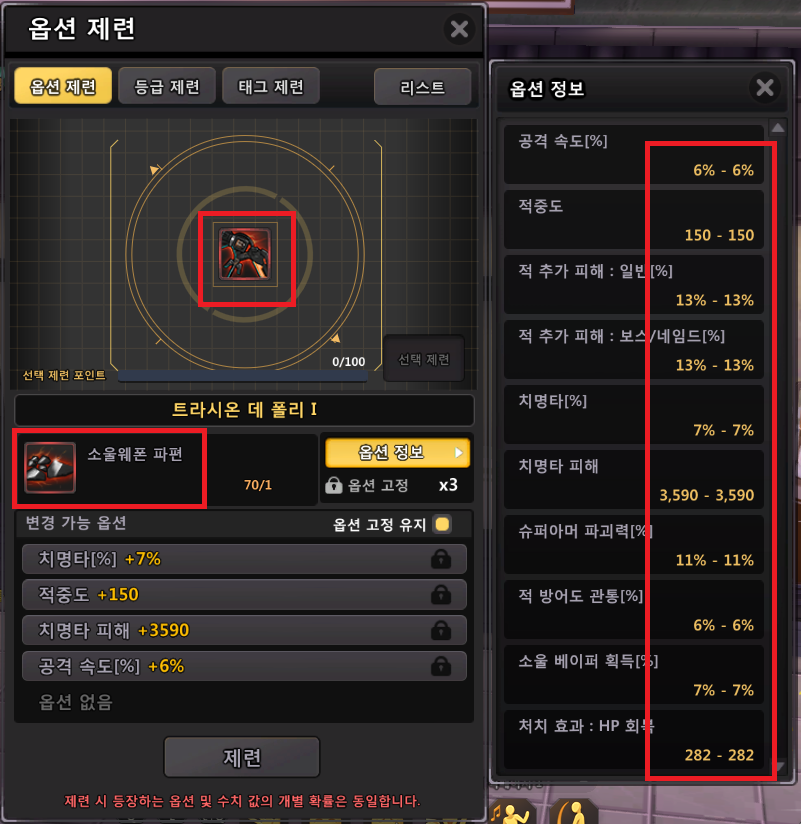
Task: Click the 제련 button
Action: [242, 757]
